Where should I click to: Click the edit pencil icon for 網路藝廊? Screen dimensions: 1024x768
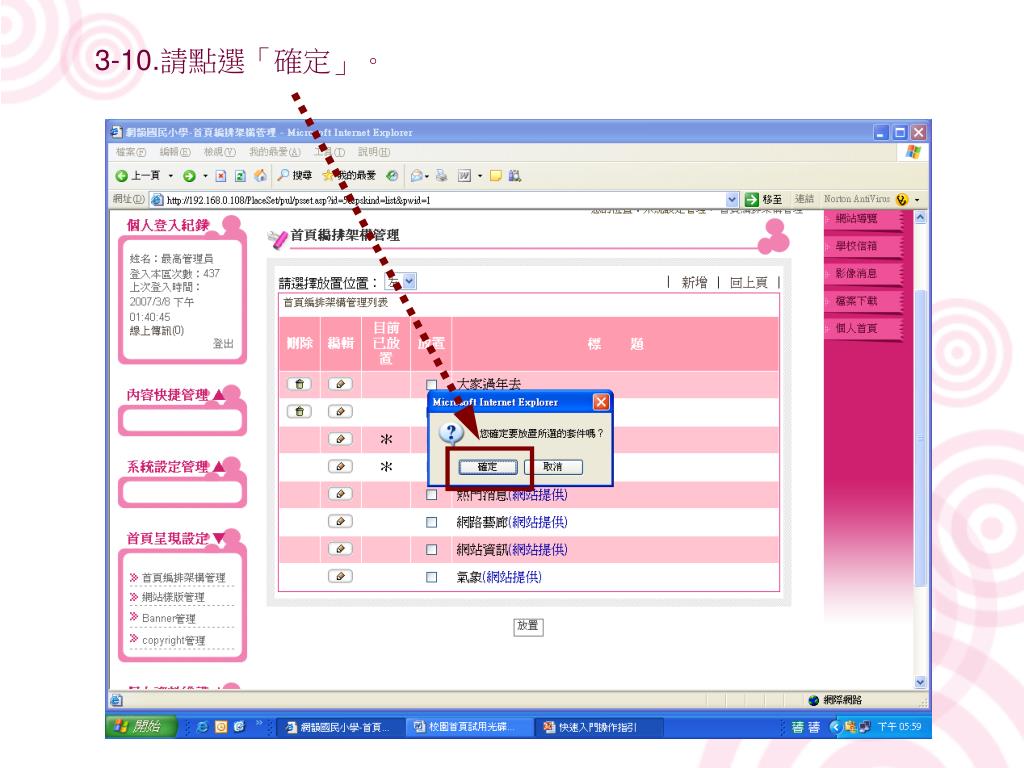coord(340,521)
